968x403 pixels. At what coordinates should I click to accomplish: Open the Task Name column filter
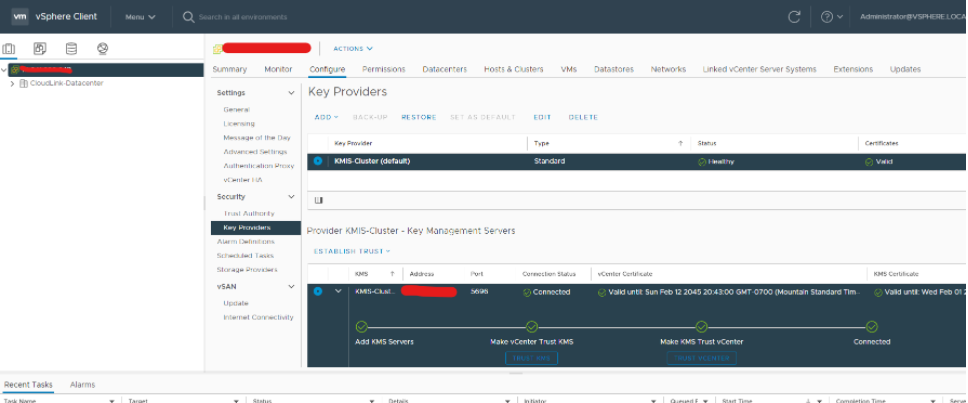click(113, 400)
